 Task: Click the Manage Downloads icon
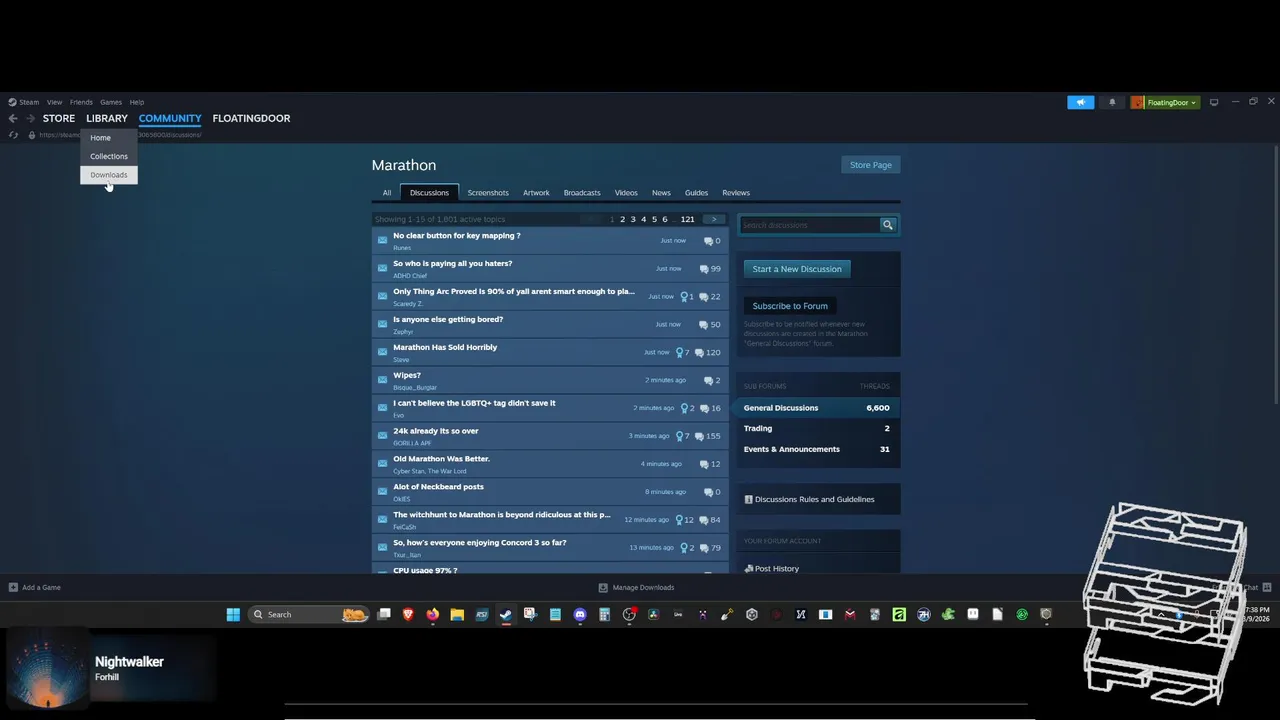[x=603, y=587]
